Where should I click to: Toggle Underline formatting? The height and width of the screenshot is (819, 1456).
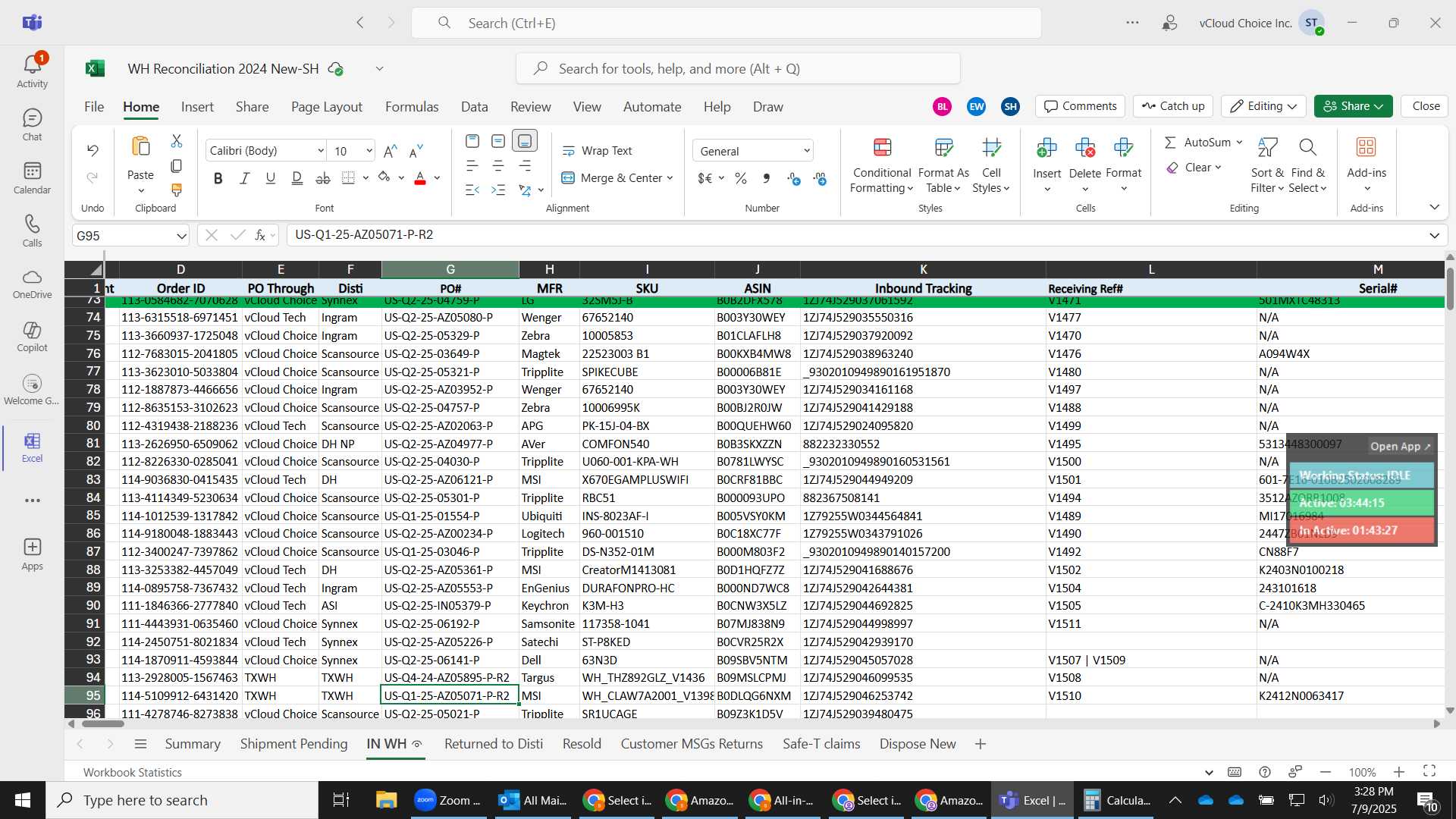click(271, 178)
